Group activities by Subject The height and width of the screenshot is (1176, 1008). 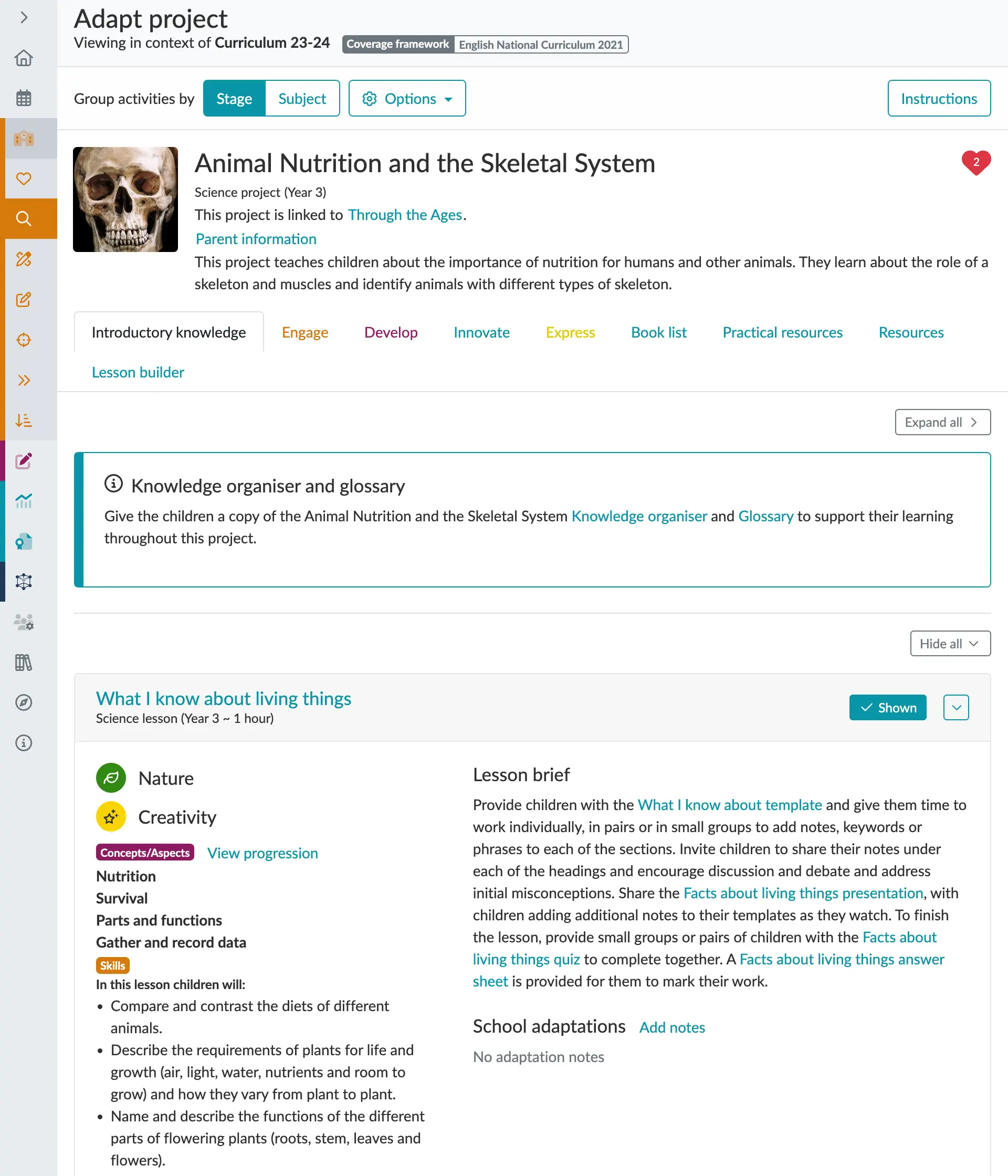click(302, 99)
